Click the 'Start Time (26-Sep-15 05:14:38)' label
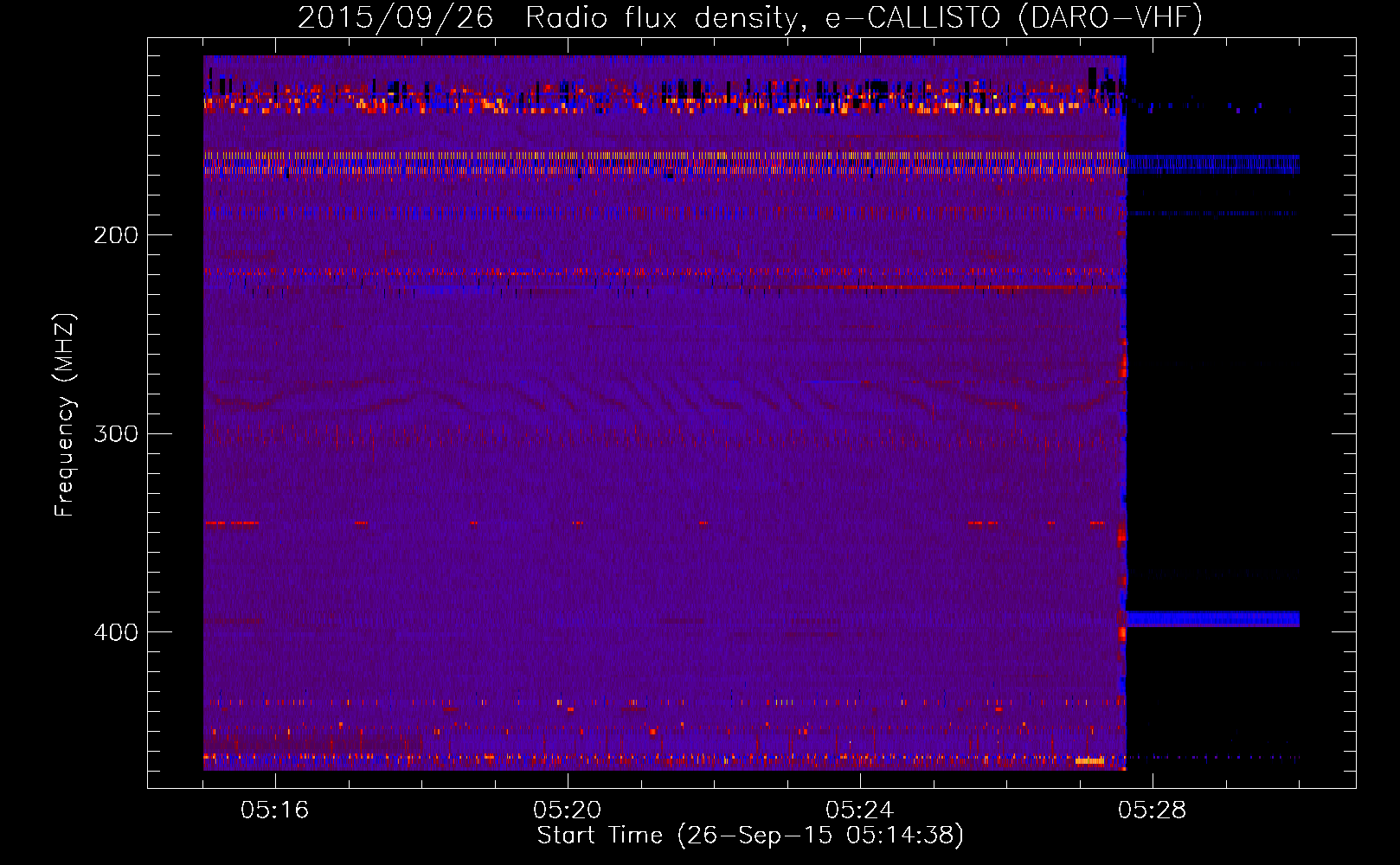The width and height of the screenshot is (1400, 865). point(750,836)
